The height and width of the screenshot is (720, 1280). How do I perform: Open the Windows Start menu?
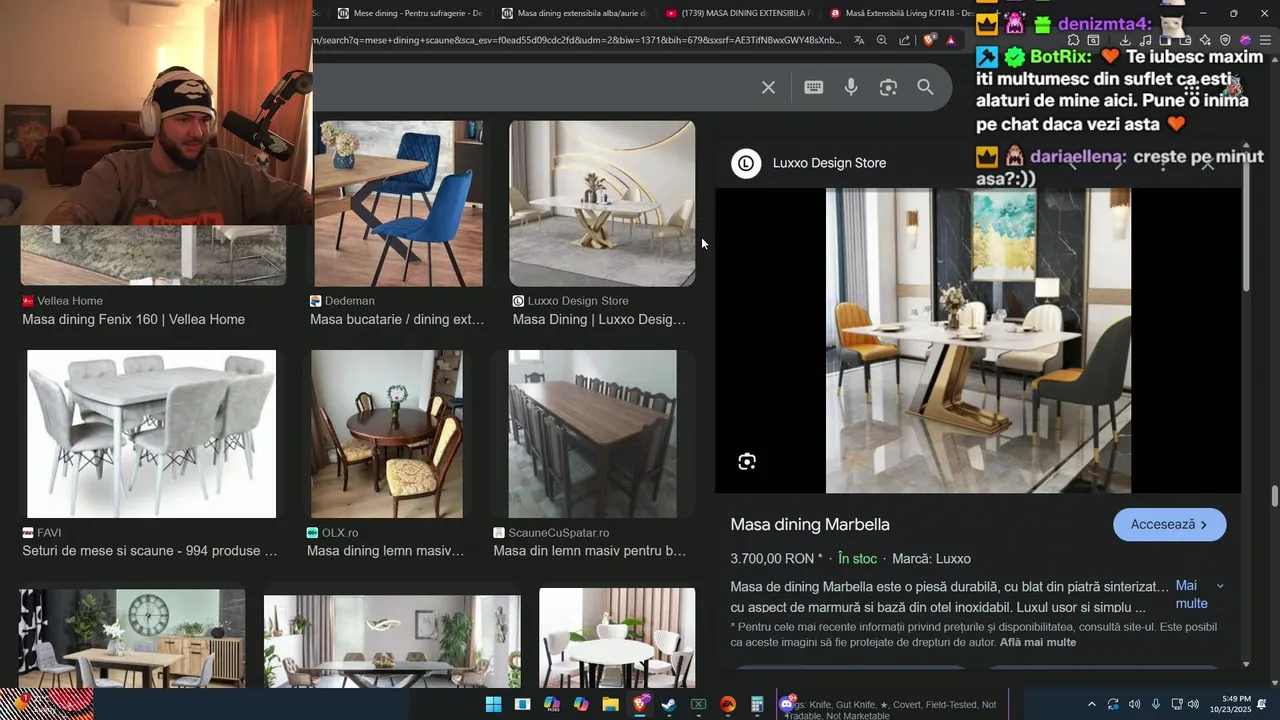(493, 704)
